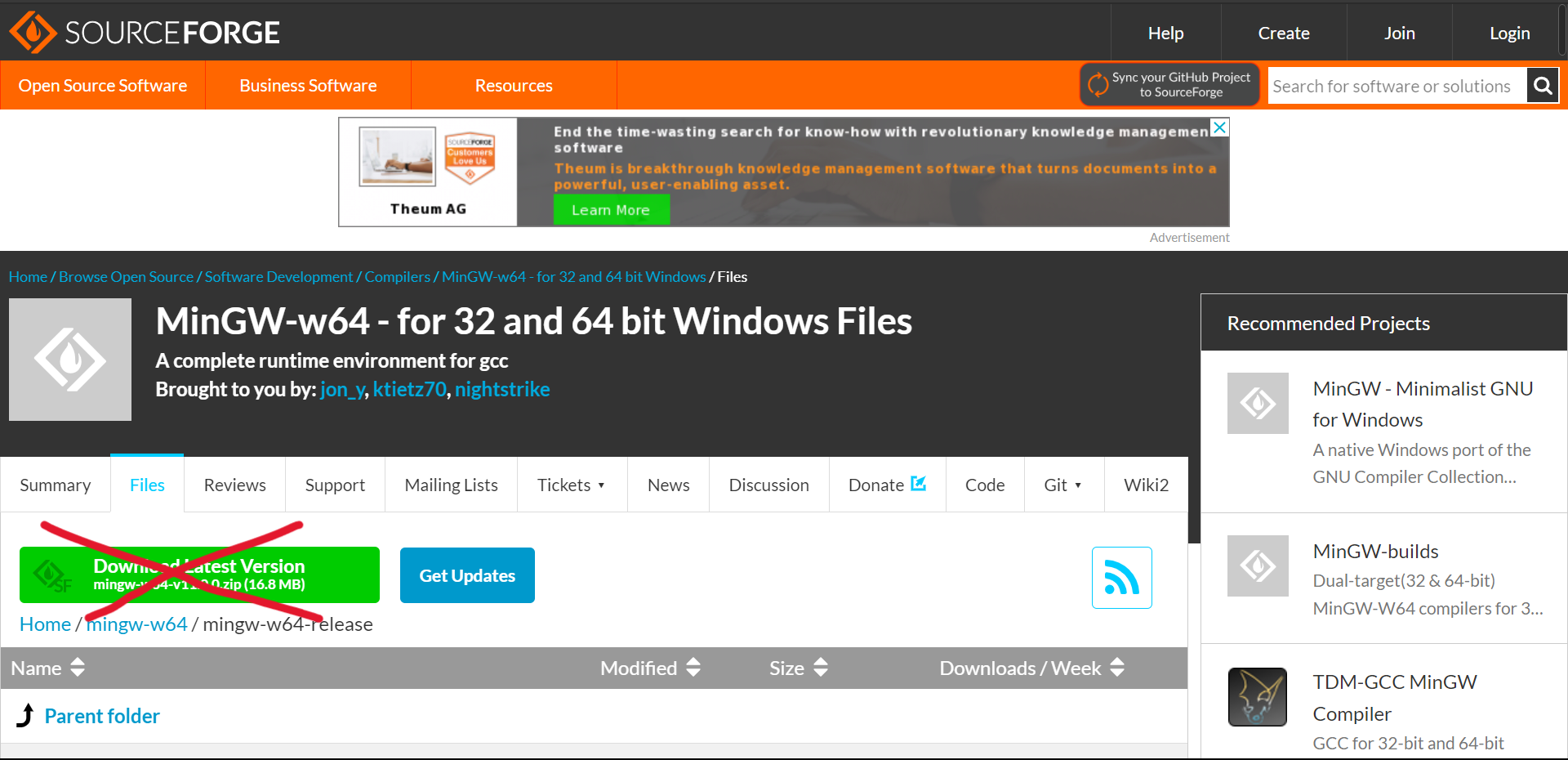
Task: Open the Code tab
Action: (985, 485)
